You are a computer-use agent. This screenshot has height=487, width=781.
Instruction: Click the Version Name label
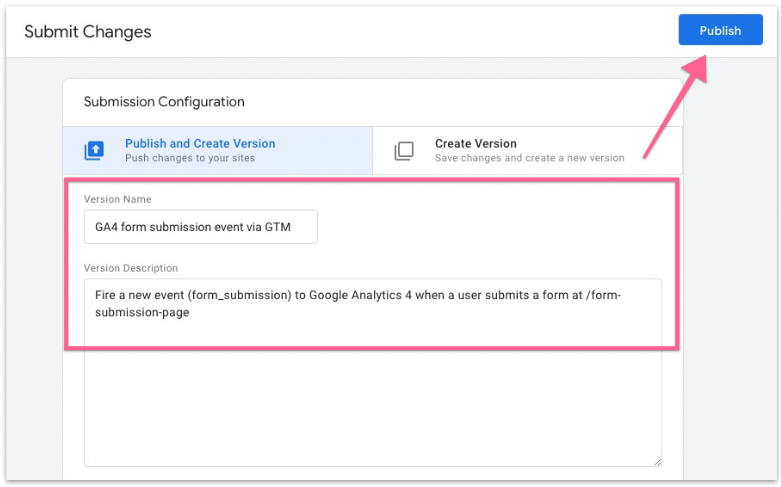[118, 199]
